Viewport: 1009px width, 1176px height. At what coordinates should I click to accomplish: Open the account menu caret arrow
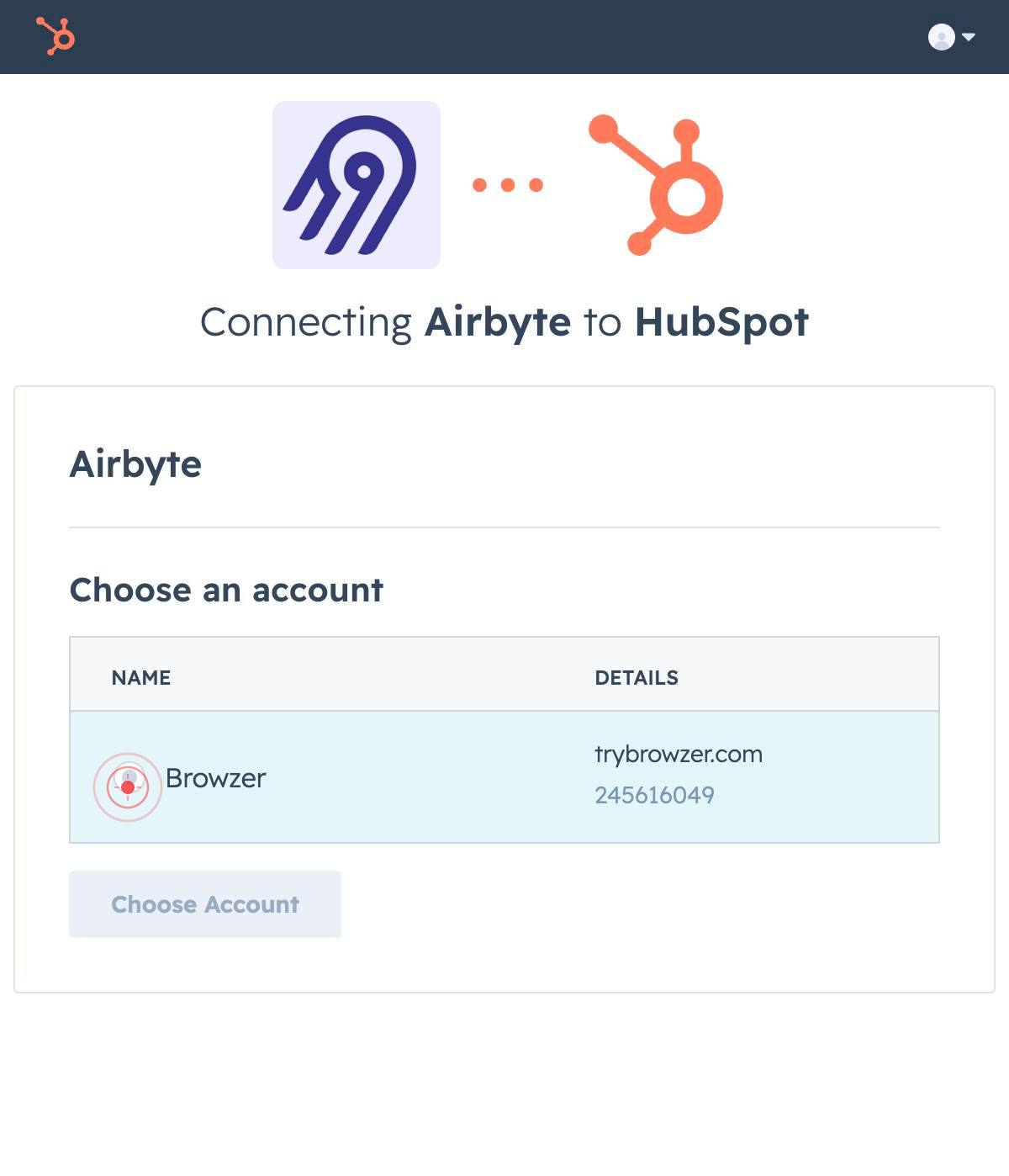(x=968, y=37)
